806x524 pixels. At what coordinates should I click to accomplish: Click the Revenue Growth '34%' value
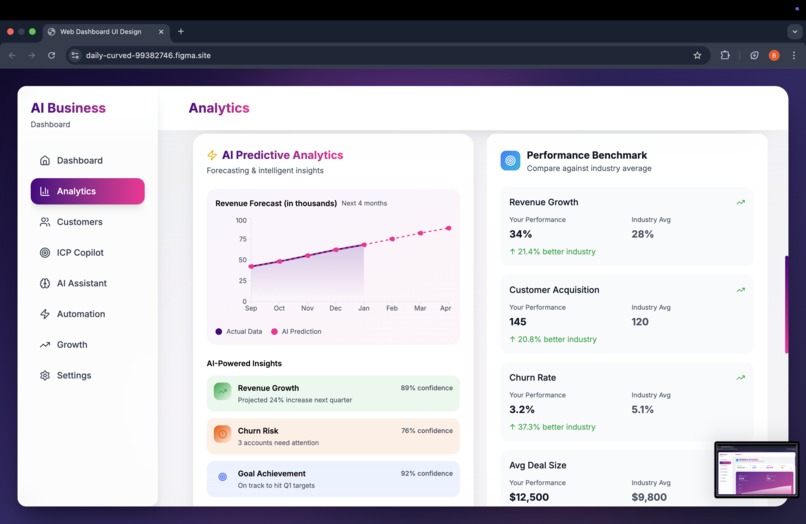pyautogui.click(x=520, y=234)
